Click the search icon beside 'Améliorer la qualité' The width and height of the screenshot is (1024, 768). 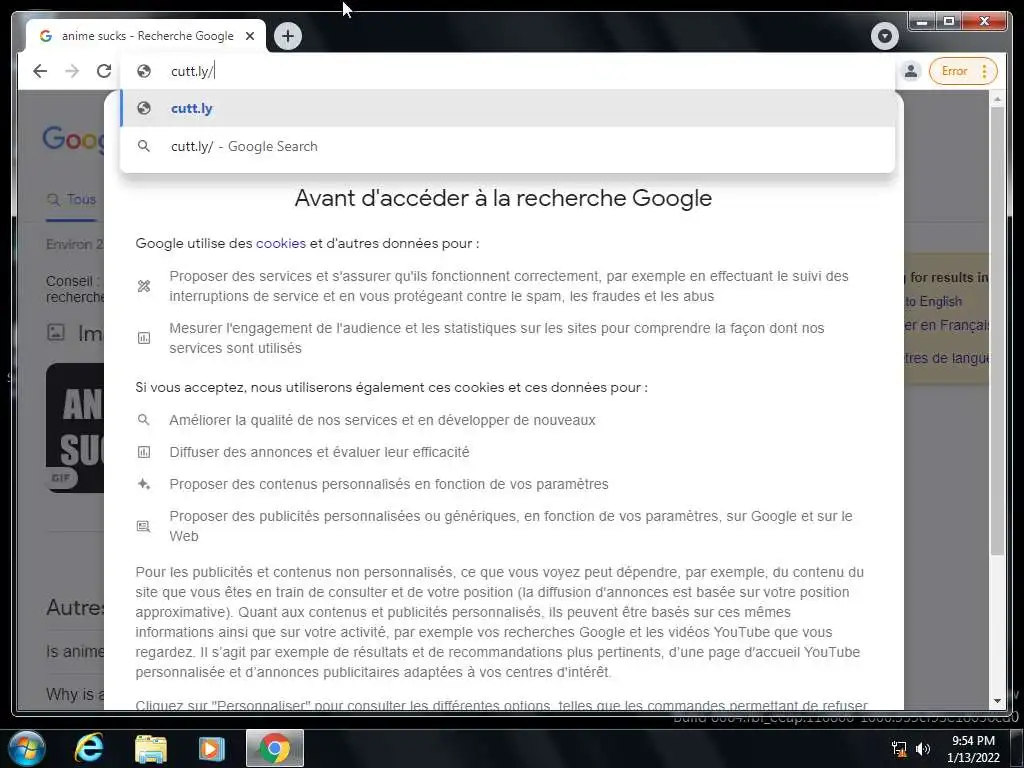coord(144,420)
